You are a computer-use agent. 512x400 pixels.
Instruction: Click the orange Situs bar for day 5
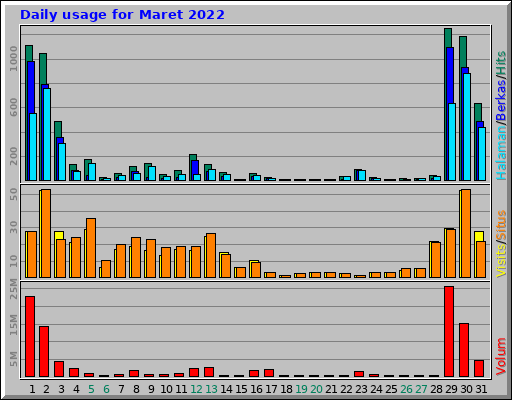(91, 248)
